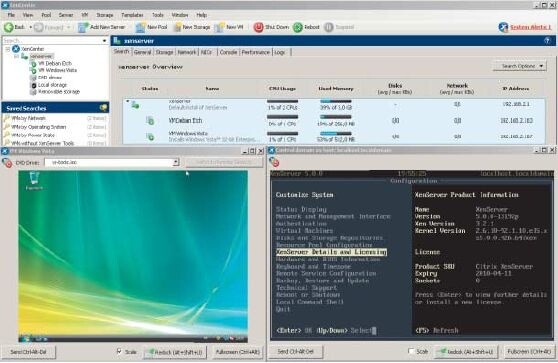
Task: Enter Fullscreen in host console window
Action: (x=529, y=352)
